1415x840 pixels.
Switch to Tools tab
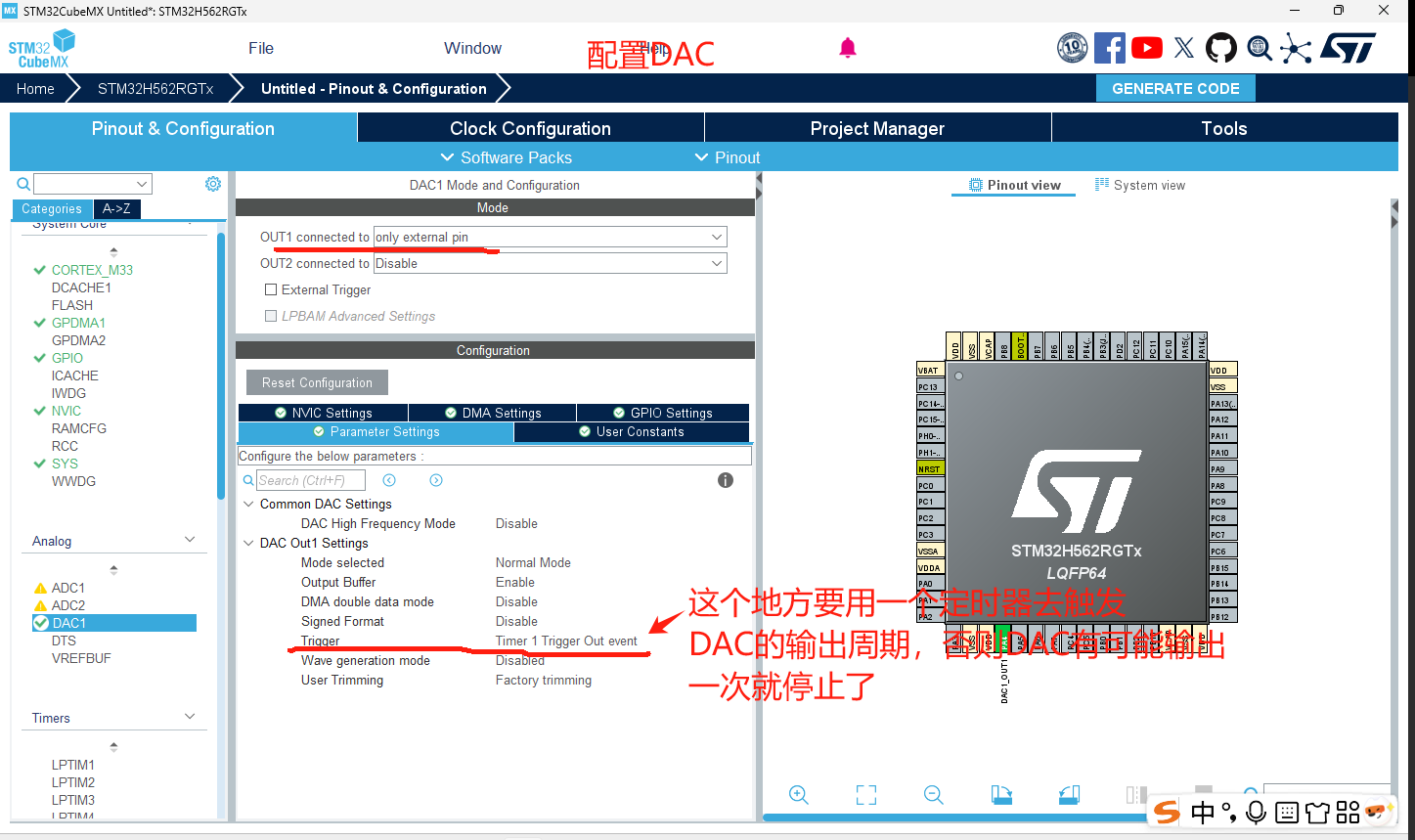point(1224,128)
